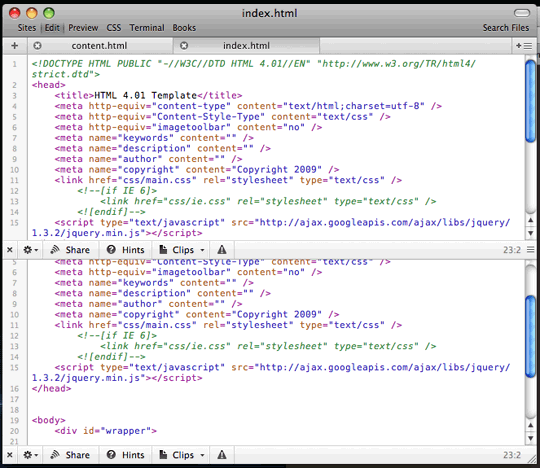Open the Books toolbar item
The image size is (540, 468).
(x=184, y=28)
